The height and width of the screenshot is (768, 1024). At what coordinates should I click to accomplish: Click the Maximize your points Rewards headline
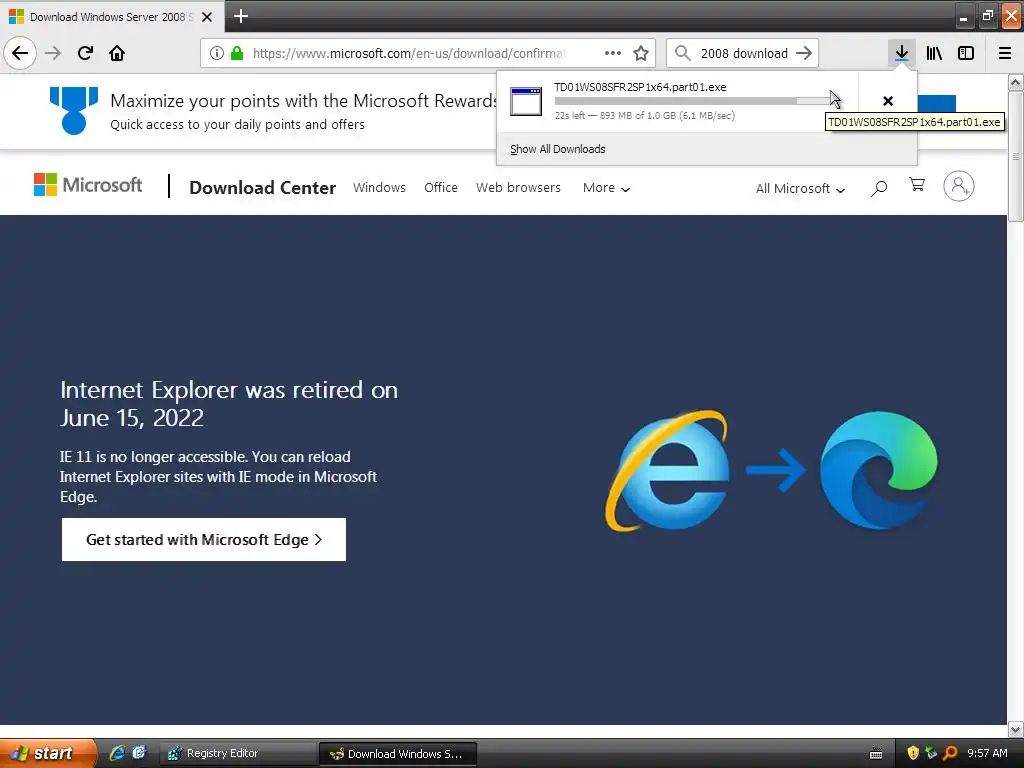[x=304, y=101]
